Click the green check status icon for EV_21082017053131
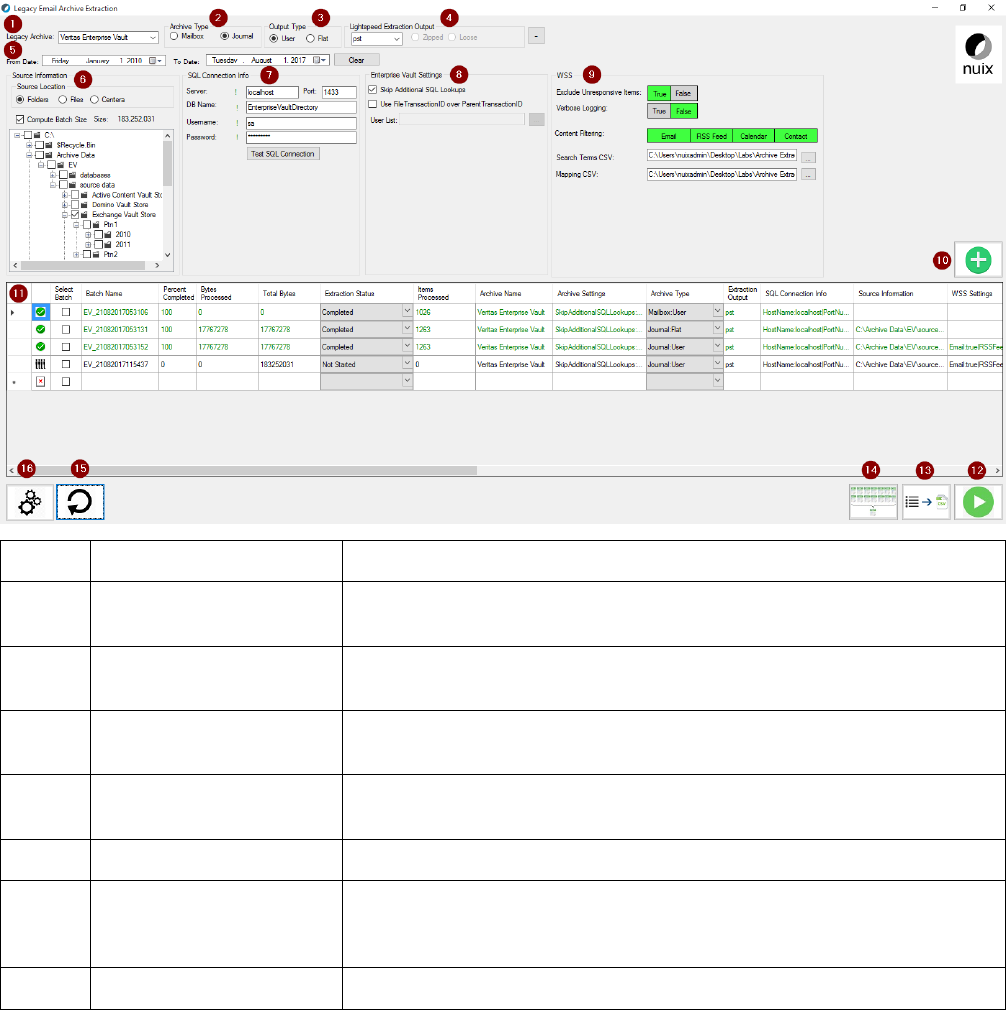This screenshot has width=1006, height=1010. tap(41, 329)
